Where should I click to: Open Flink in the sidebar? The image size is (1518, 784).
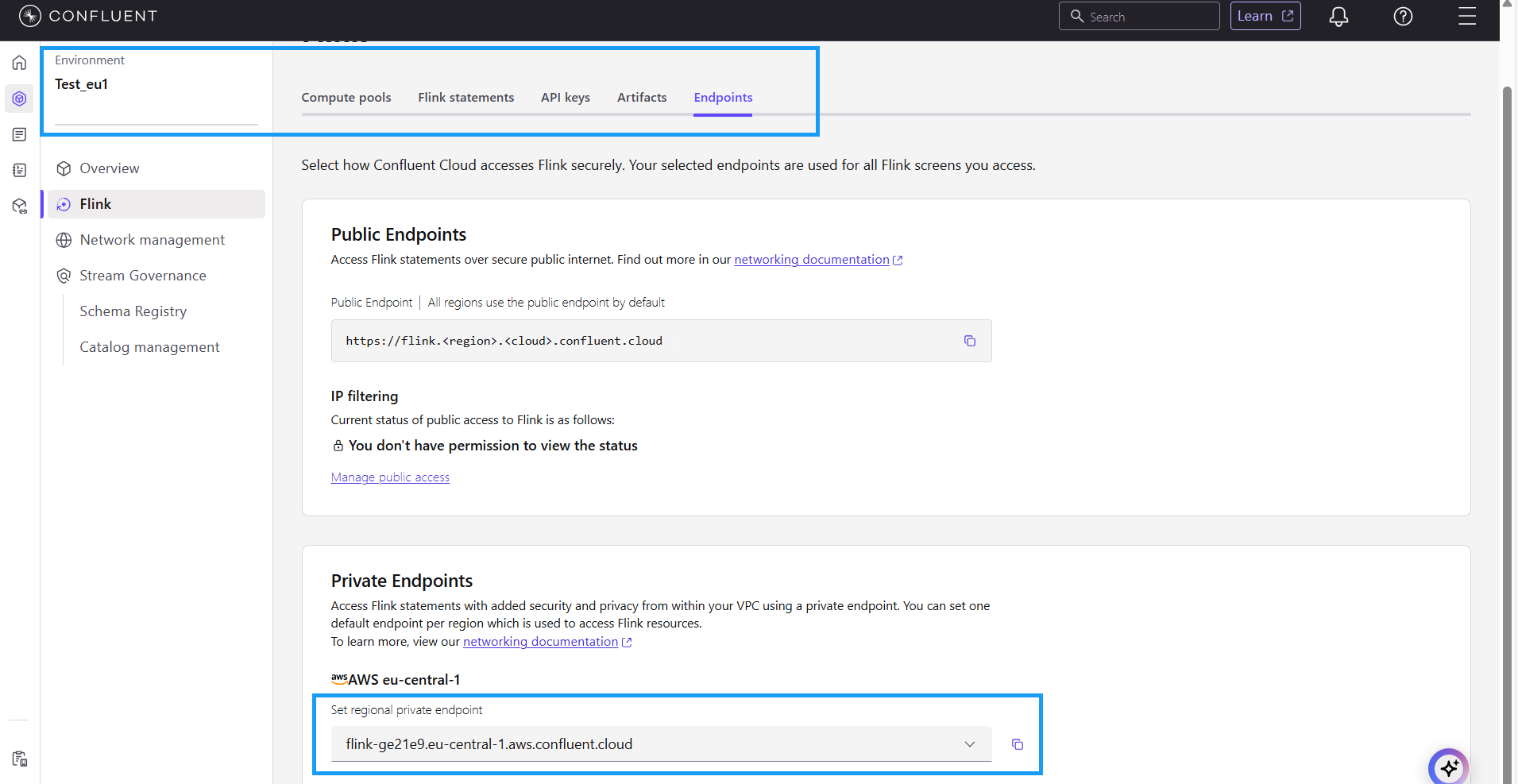[156, 204]
